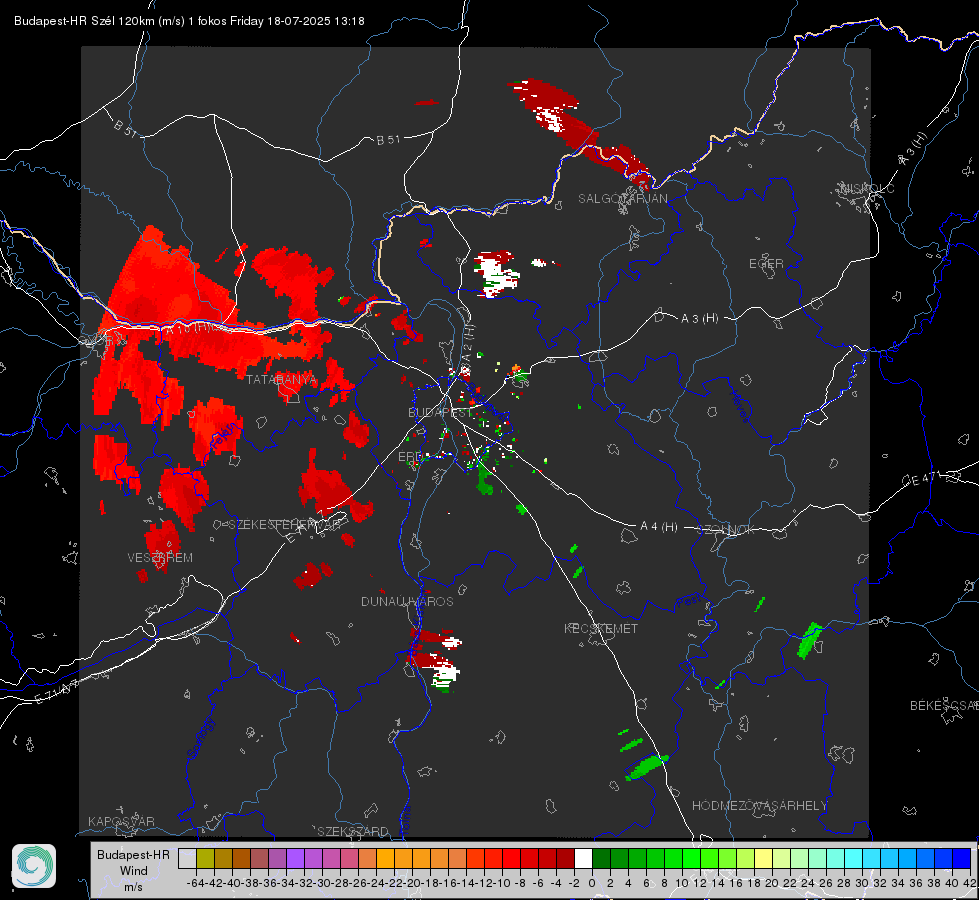979x900 pixels.
Task: Click the yellow legend swatch above 18
Action: pos(763,859)
